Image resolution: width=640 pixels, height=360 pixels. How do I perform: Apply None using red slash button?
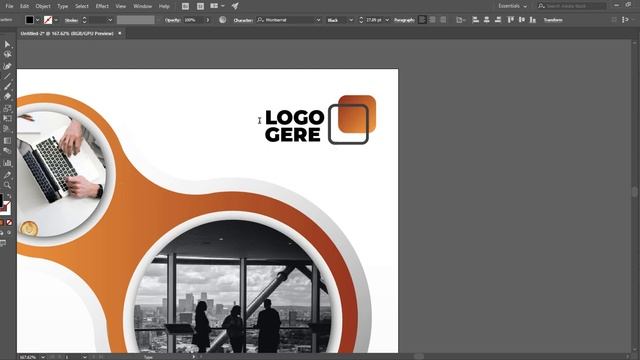coord(9,222)
